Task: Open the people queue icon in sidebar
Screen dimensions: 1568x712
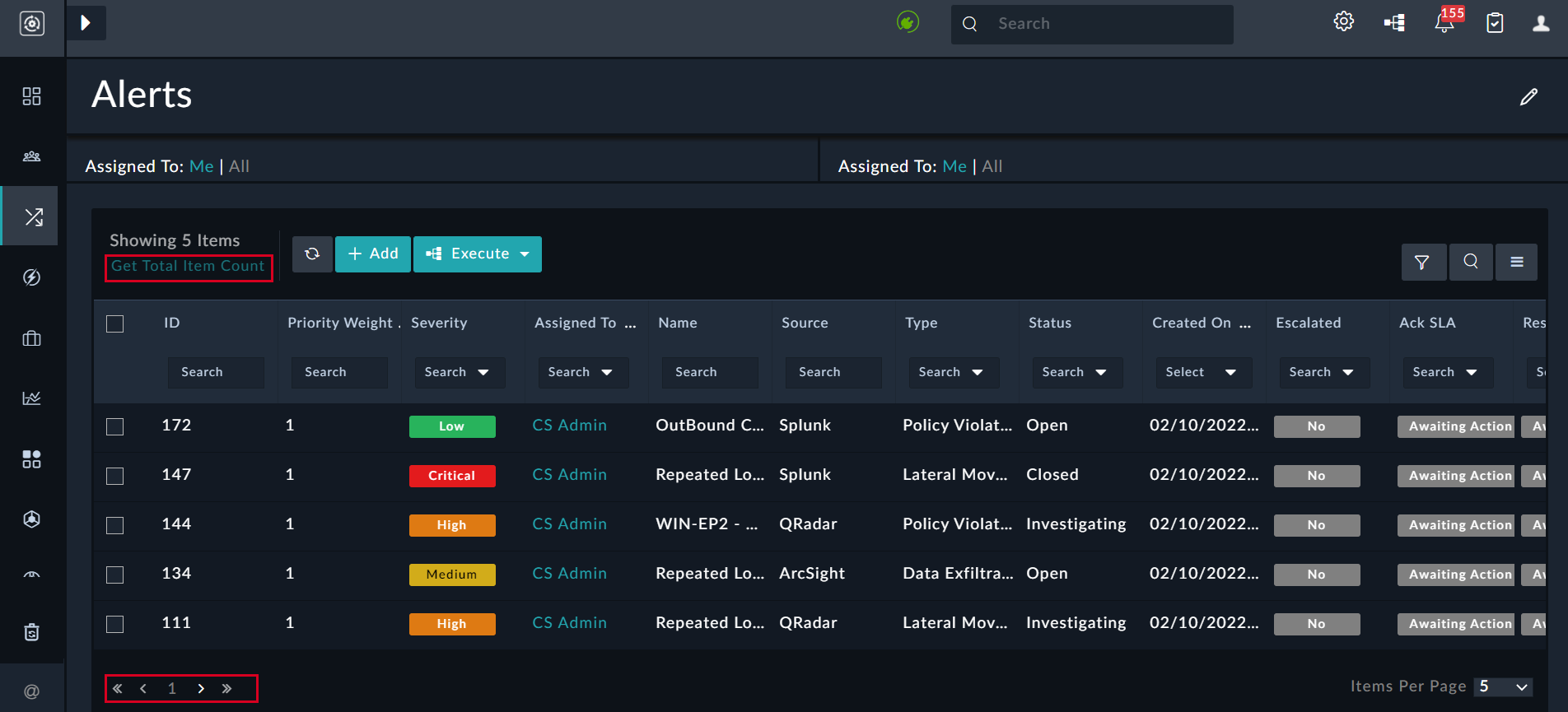Action: coord(31,156)
